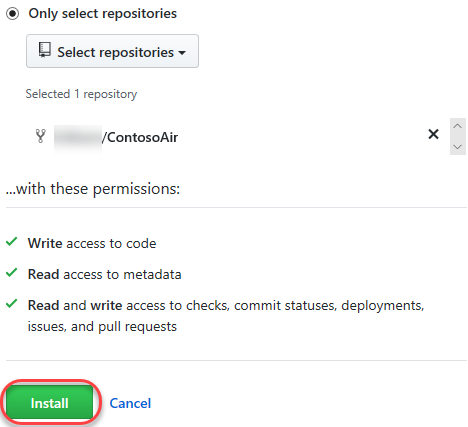Click the Only select repositories label text
The image size is (468, 427).
pos(103,14)
